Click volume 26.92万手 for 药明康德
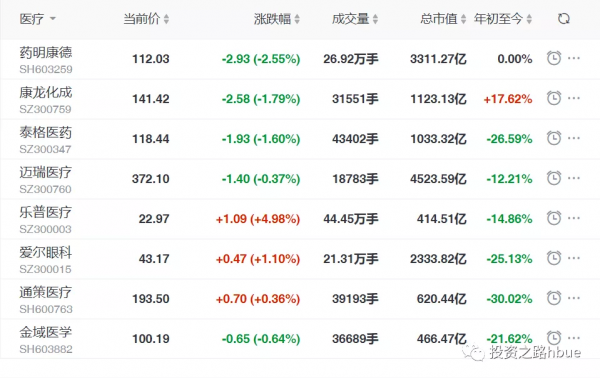The image size is (600, 378). click(351, 59)
